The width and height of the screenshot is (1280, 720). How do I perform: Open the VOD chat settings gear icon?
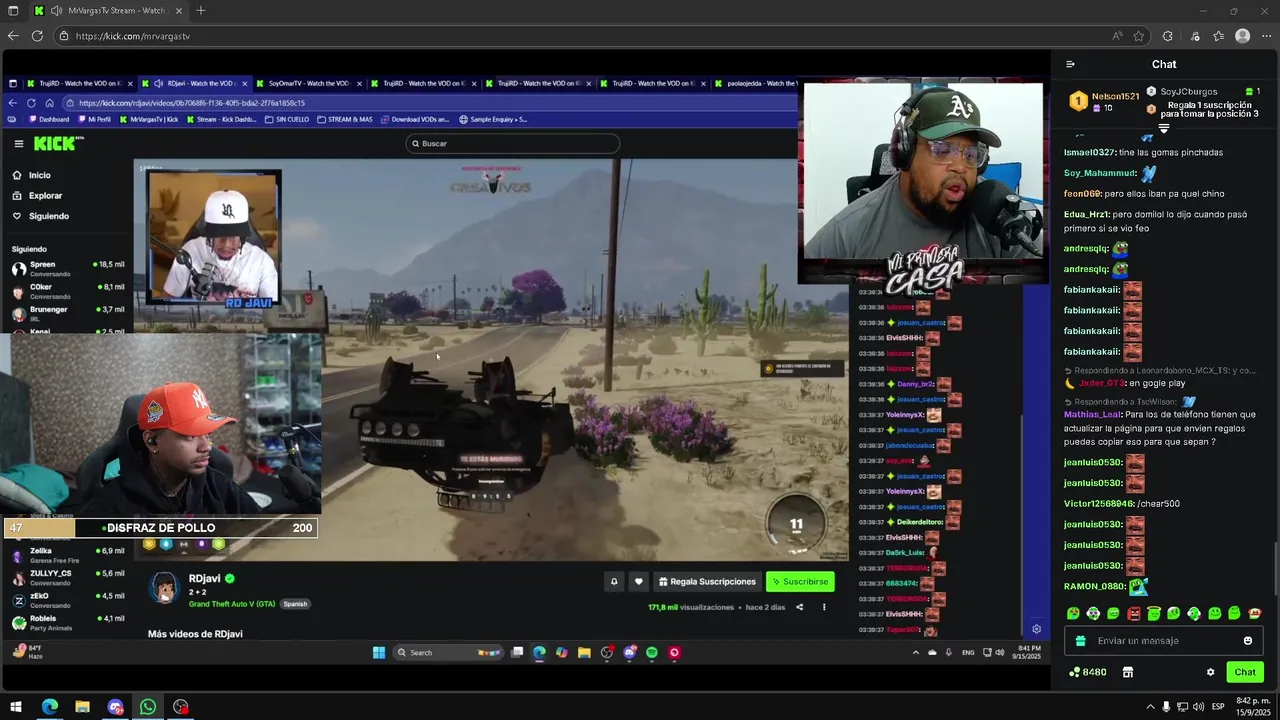1036,629
